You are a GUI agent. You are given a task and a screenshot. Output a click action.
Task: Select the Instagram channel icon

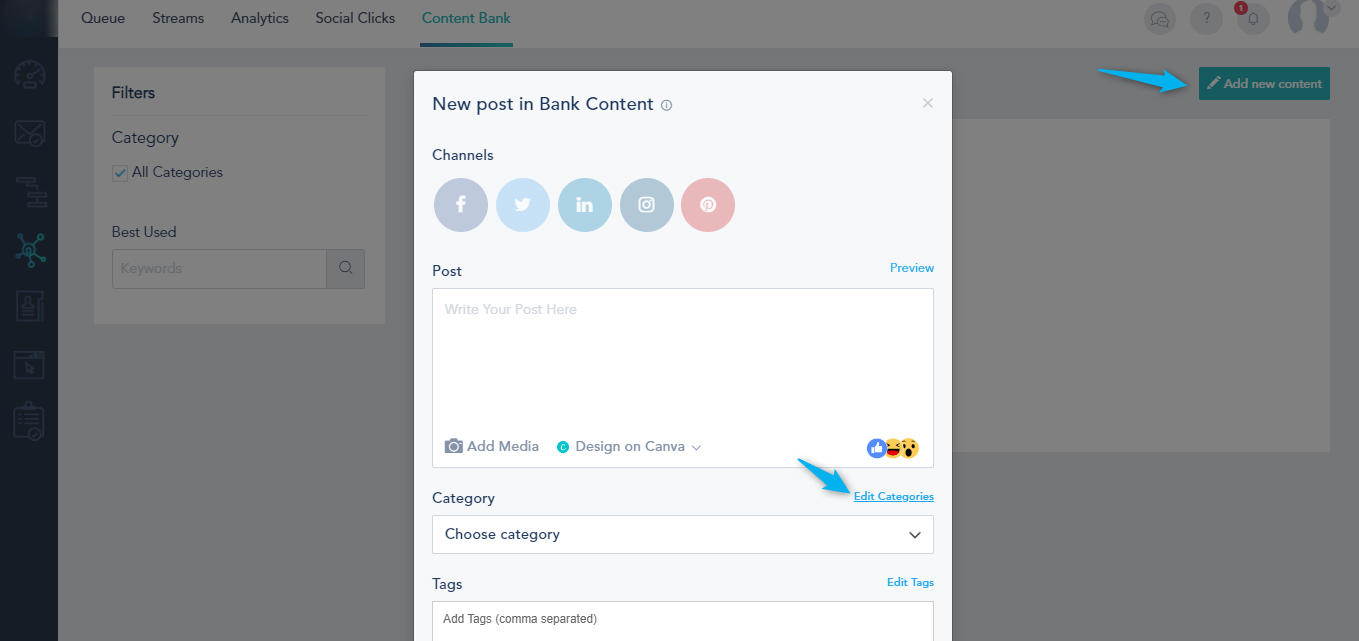click(647, 205)
